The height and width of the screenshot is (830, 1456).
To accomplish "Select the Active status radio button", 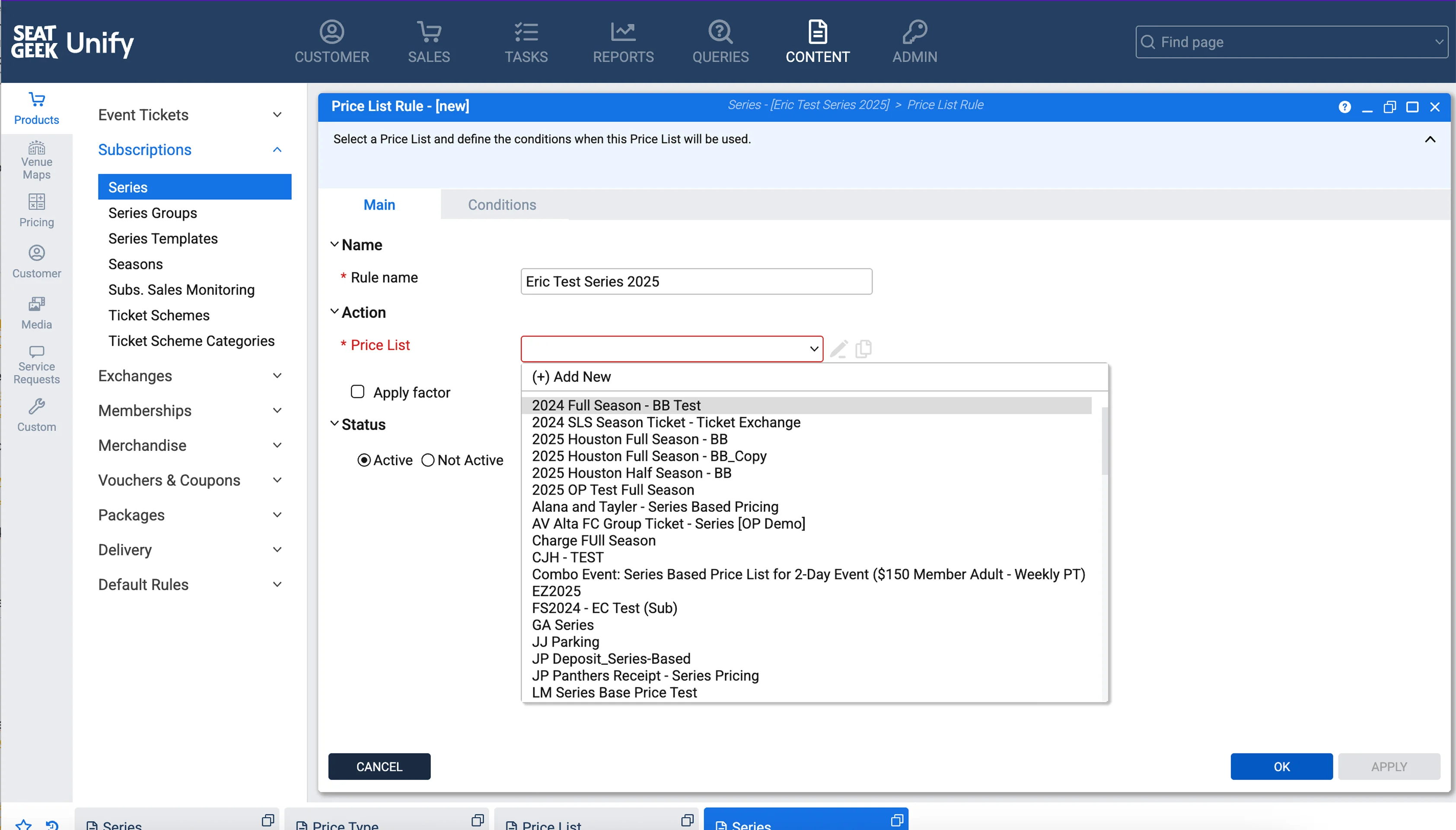I will (x=364, y=460).
